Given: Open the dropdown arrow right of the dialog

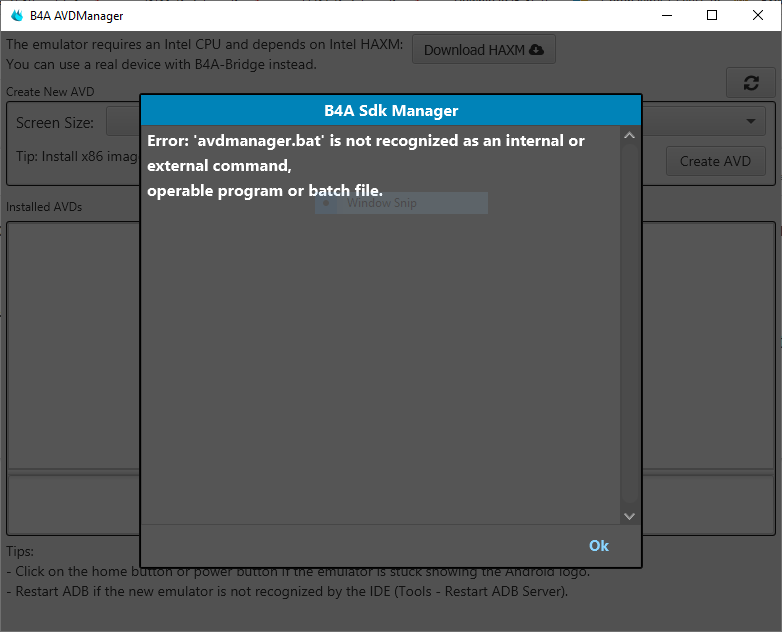Looking at the screenshot, I should coord(751,121).
